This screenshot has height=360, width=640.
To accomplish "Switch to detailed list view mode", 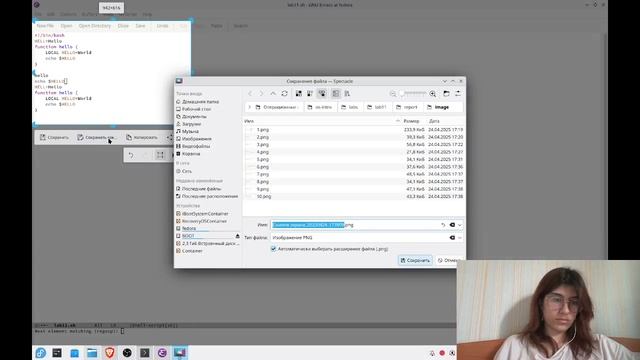I will point(322,93).
